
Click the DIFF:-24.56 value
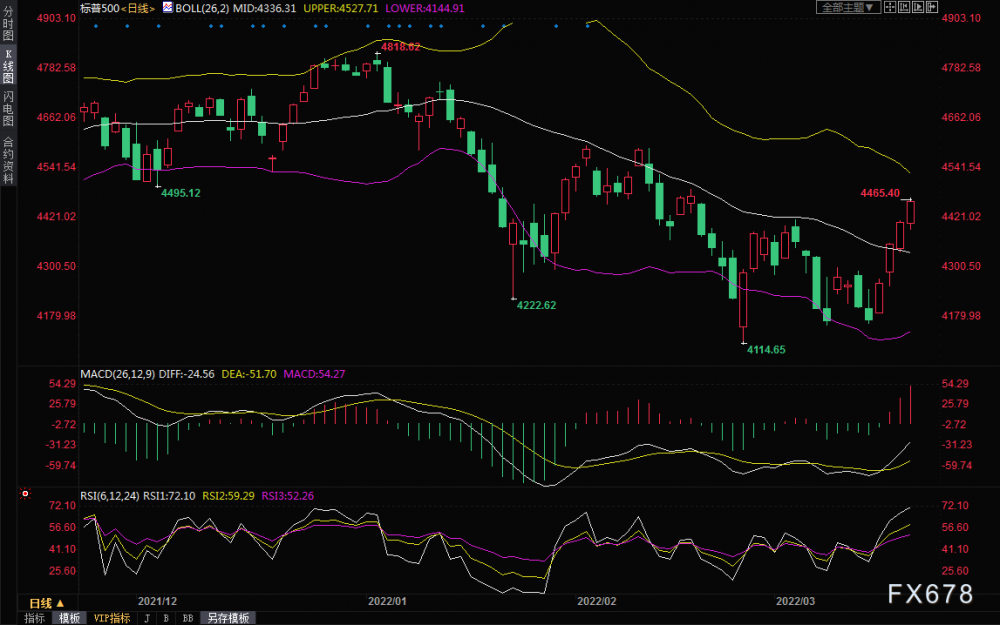[186, 374]
